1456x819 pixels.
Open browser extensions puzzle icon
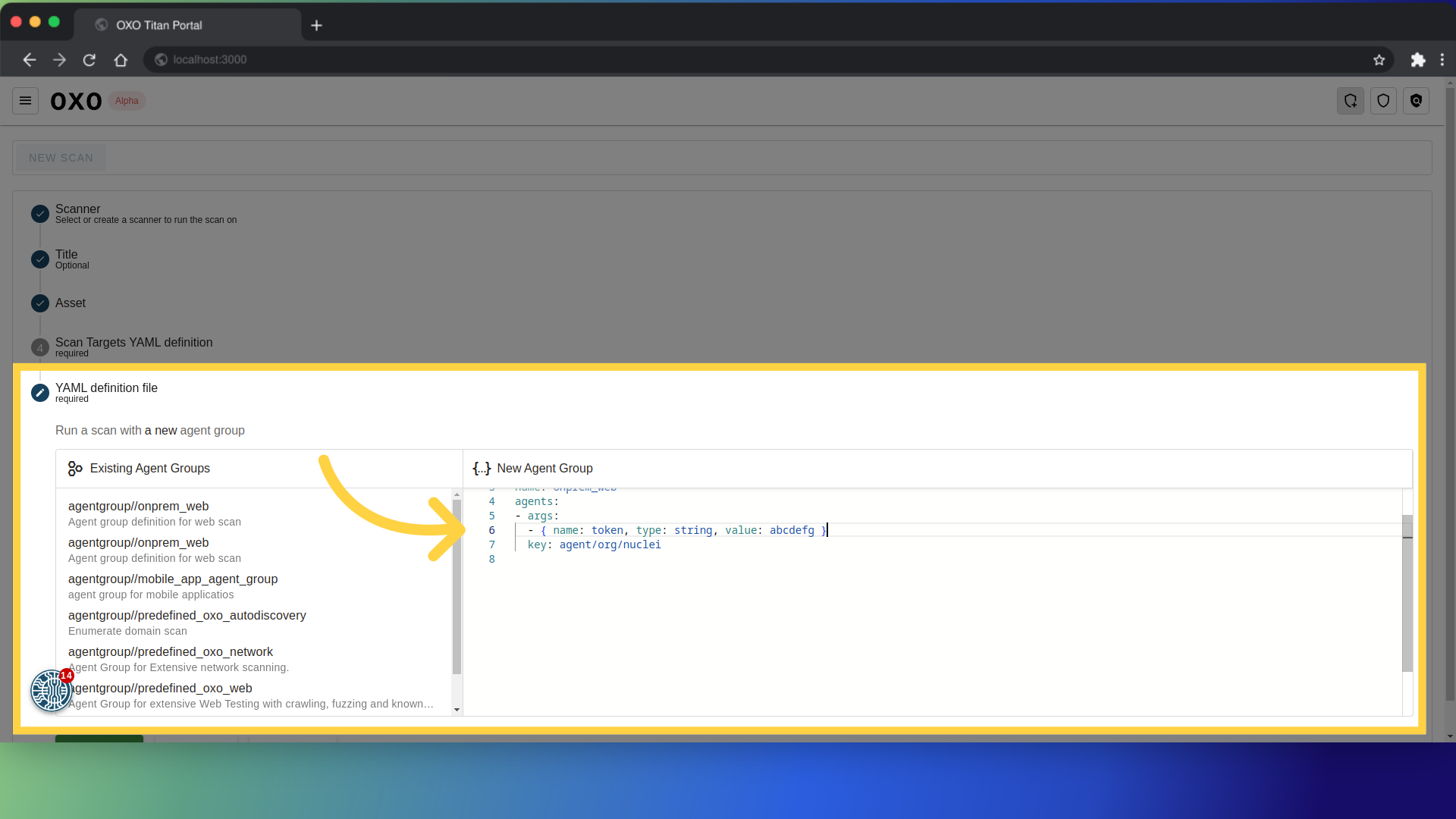point(1417,60)
